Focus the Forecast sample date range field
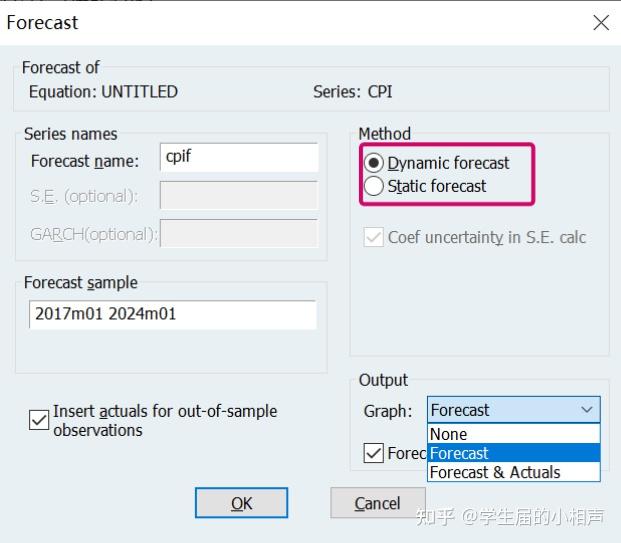The image size is (621, 543). point(172,314)
